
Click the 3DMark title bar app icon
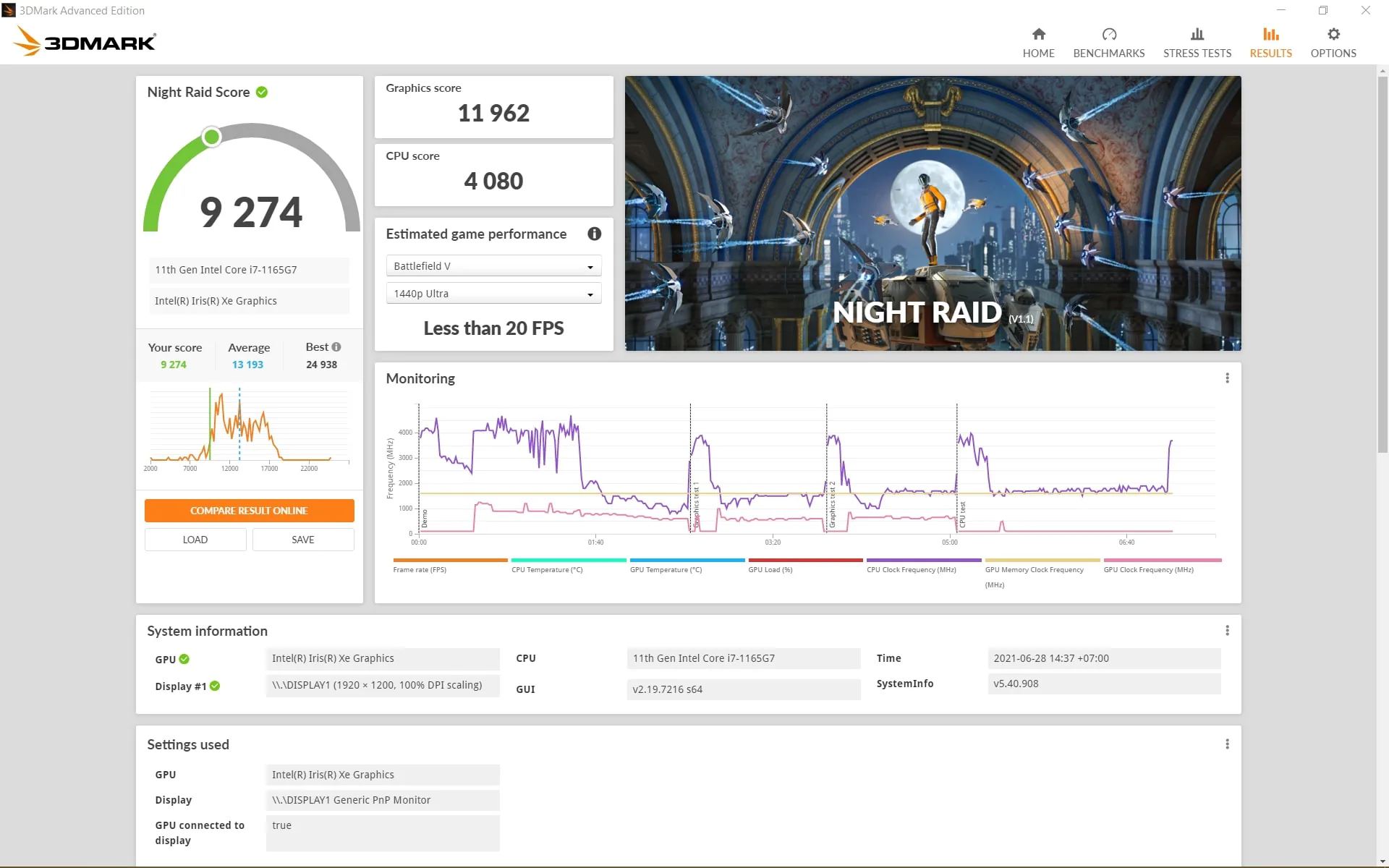(x=9, y=10)
